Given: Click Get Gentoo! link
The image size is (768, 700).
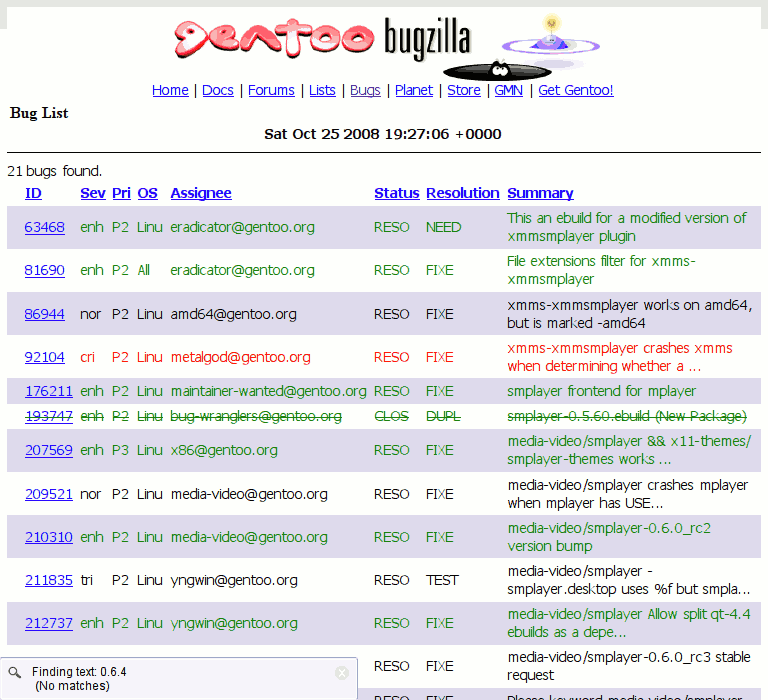Looking at the screenshot, I should click(x=576, y=90).
